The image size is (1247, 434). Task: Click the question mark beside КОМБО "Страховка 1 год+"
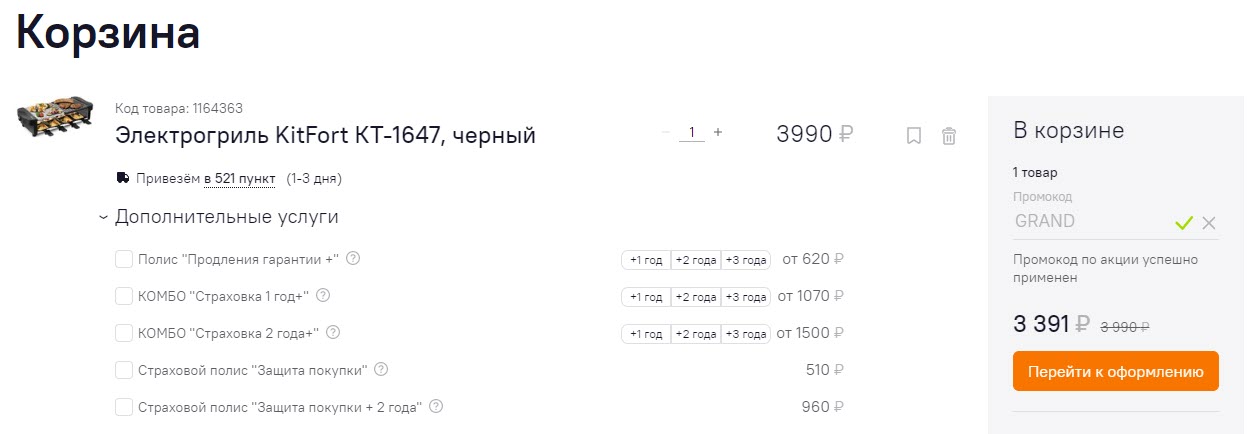pyautogui.click(x=323, y=296)
